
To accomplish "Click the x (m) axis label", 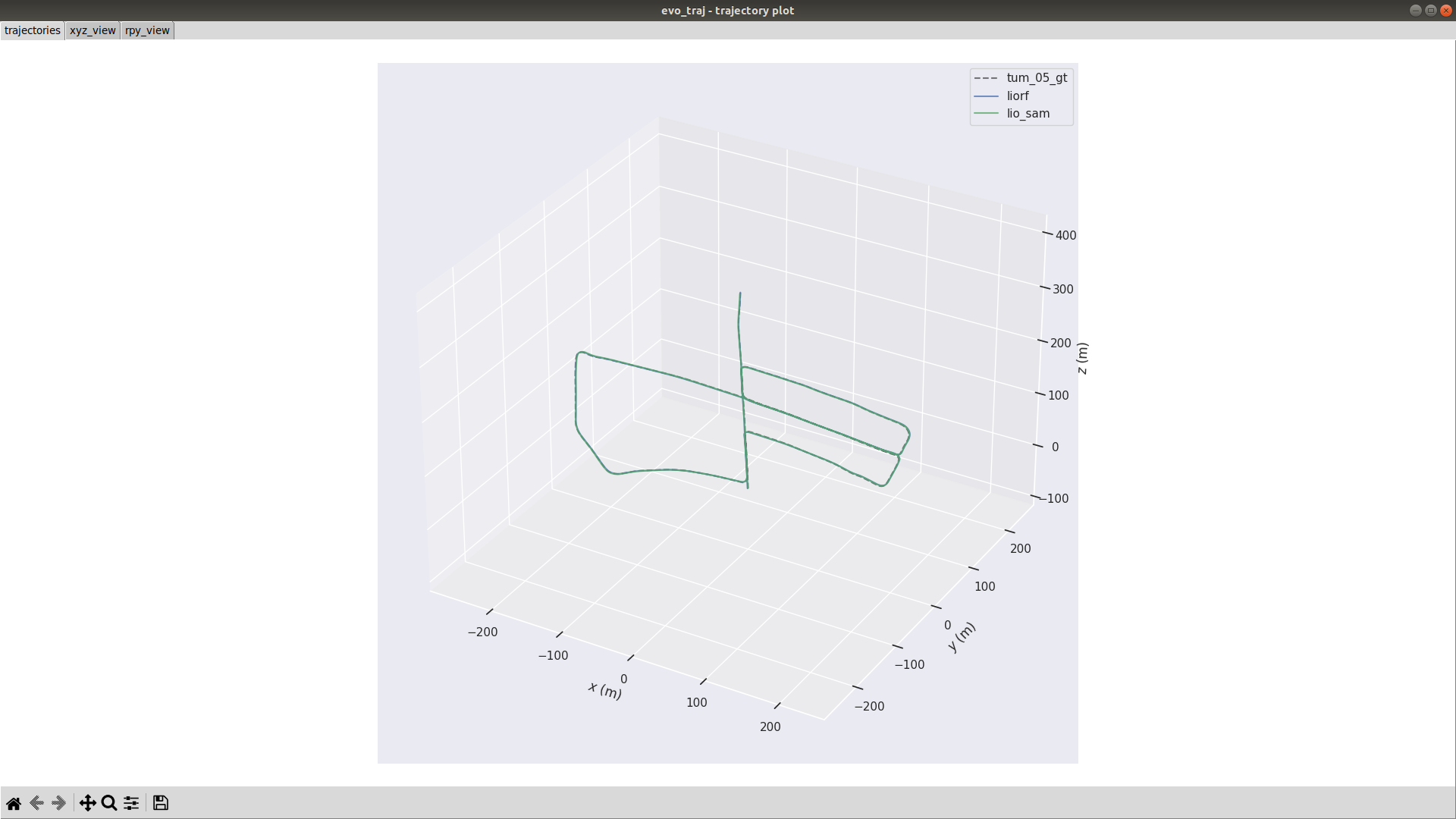I will tap(605, 690).
